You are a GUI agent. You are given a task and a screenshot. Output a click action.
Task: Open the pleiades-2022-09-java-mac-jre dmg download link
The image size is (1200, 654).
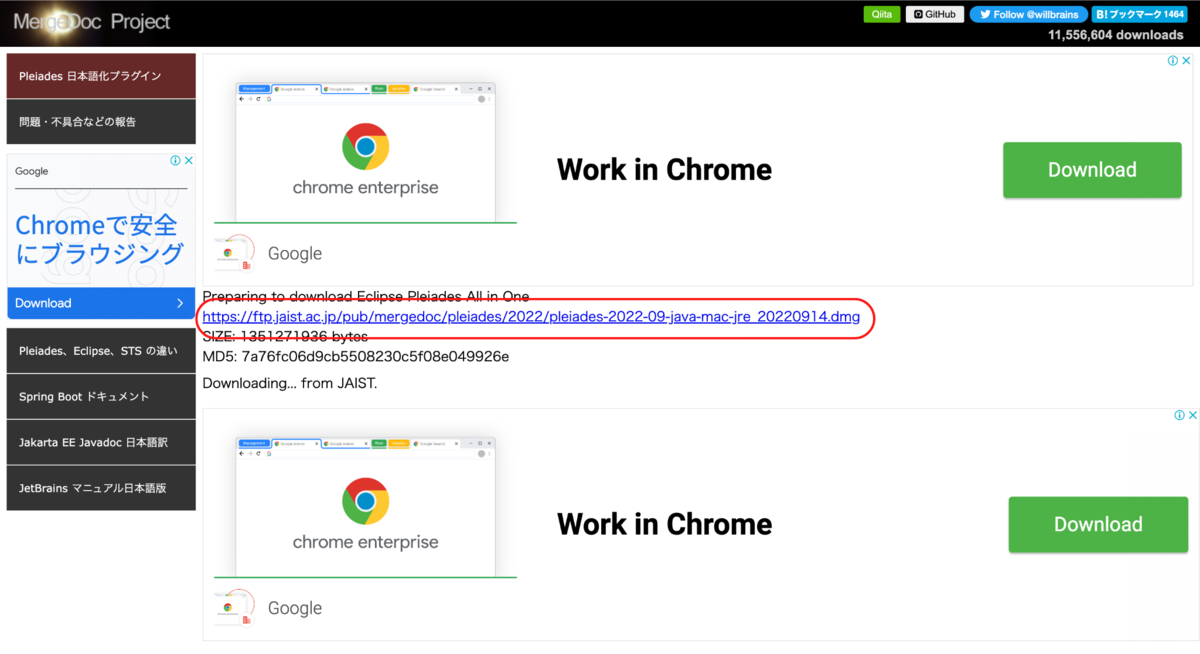coord(531,317)
